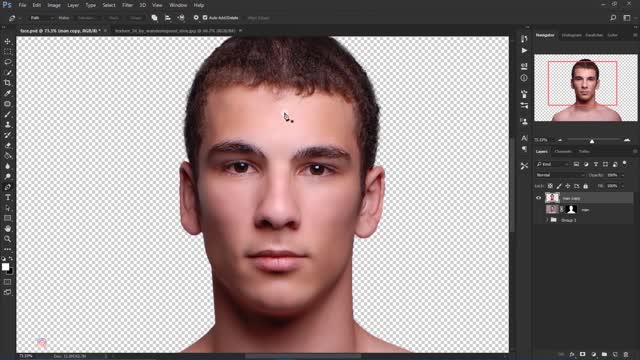640x360 pixels.
Task: Add a layer mask at panel bottom
Action: pos(582,354)
